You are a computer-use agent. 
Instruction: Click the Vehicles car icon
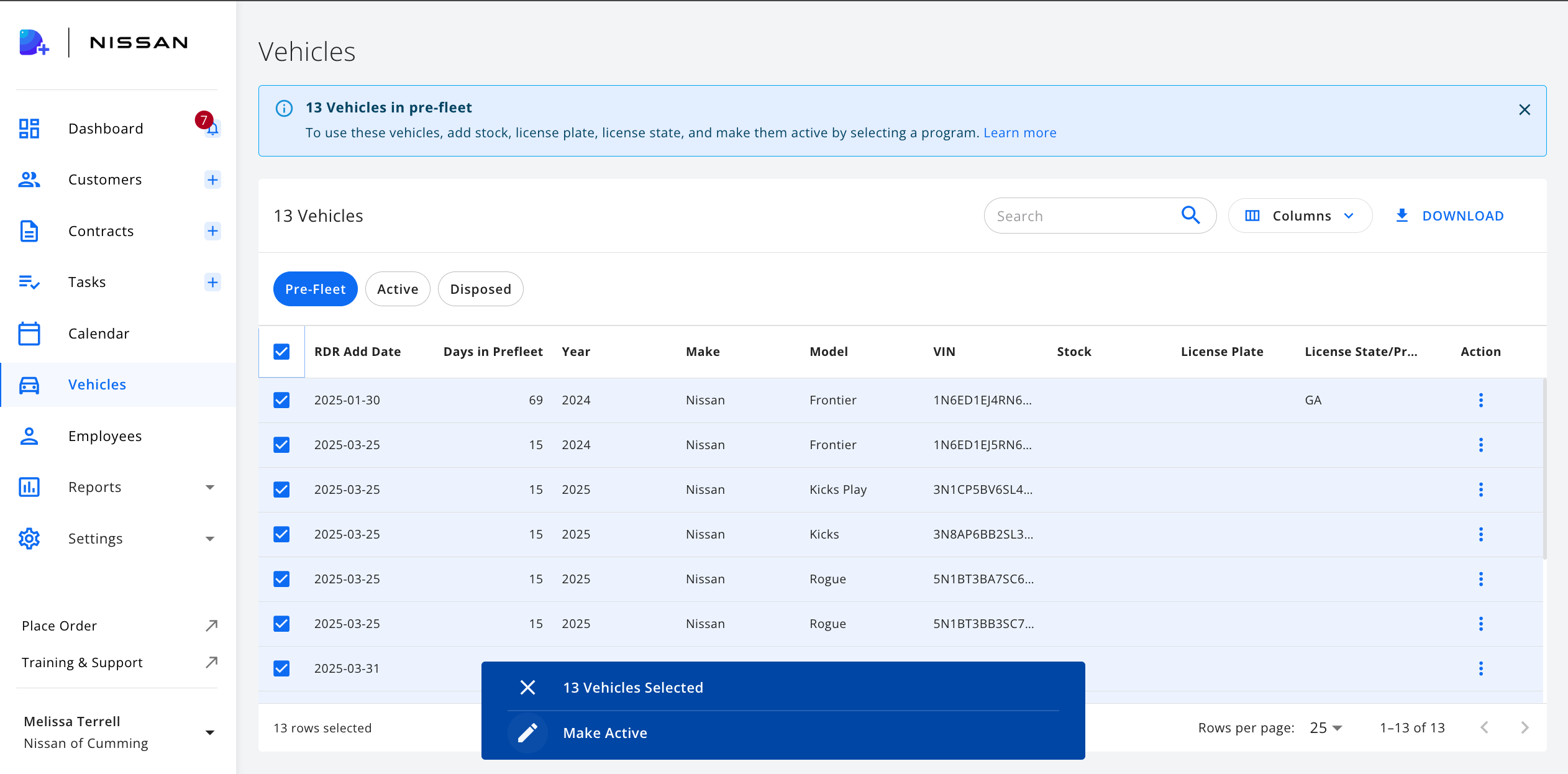29,385
